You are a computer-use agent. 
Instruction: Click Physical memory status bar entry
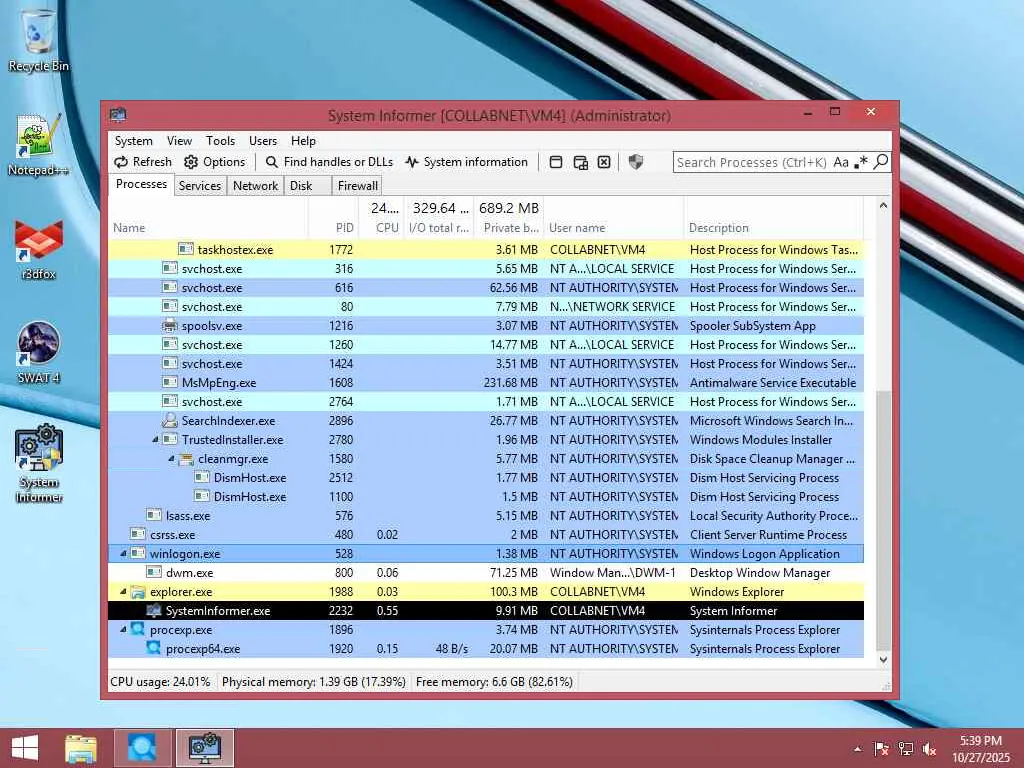[313, 682]
